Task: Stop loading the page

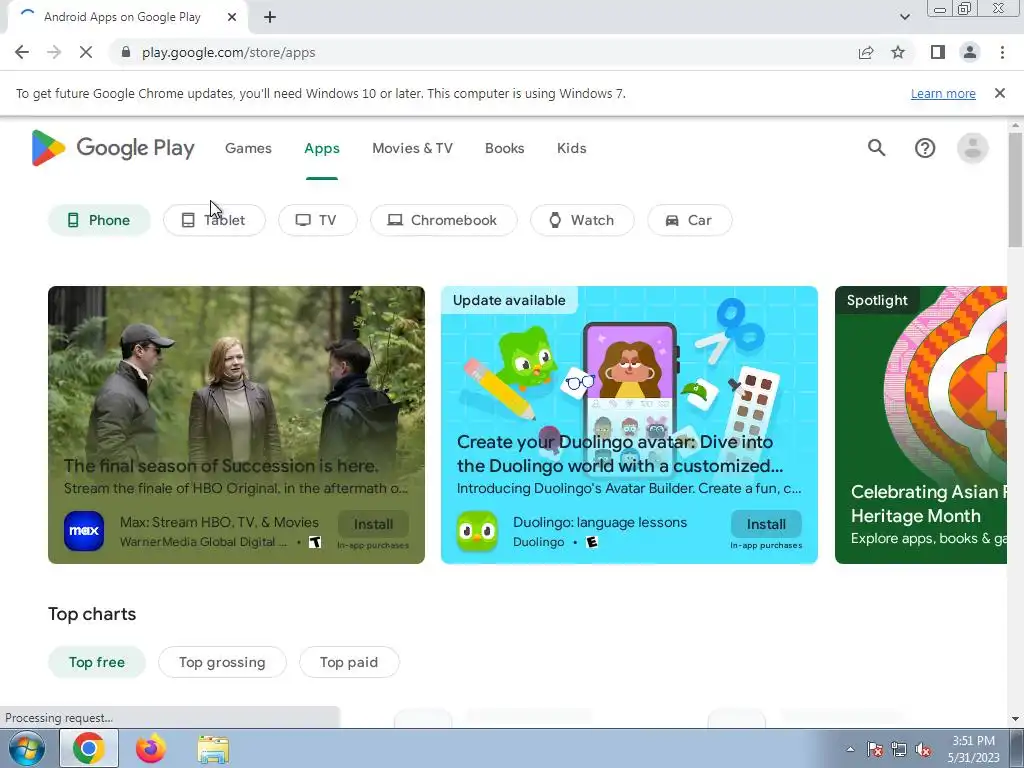Action: click(86, 52)
